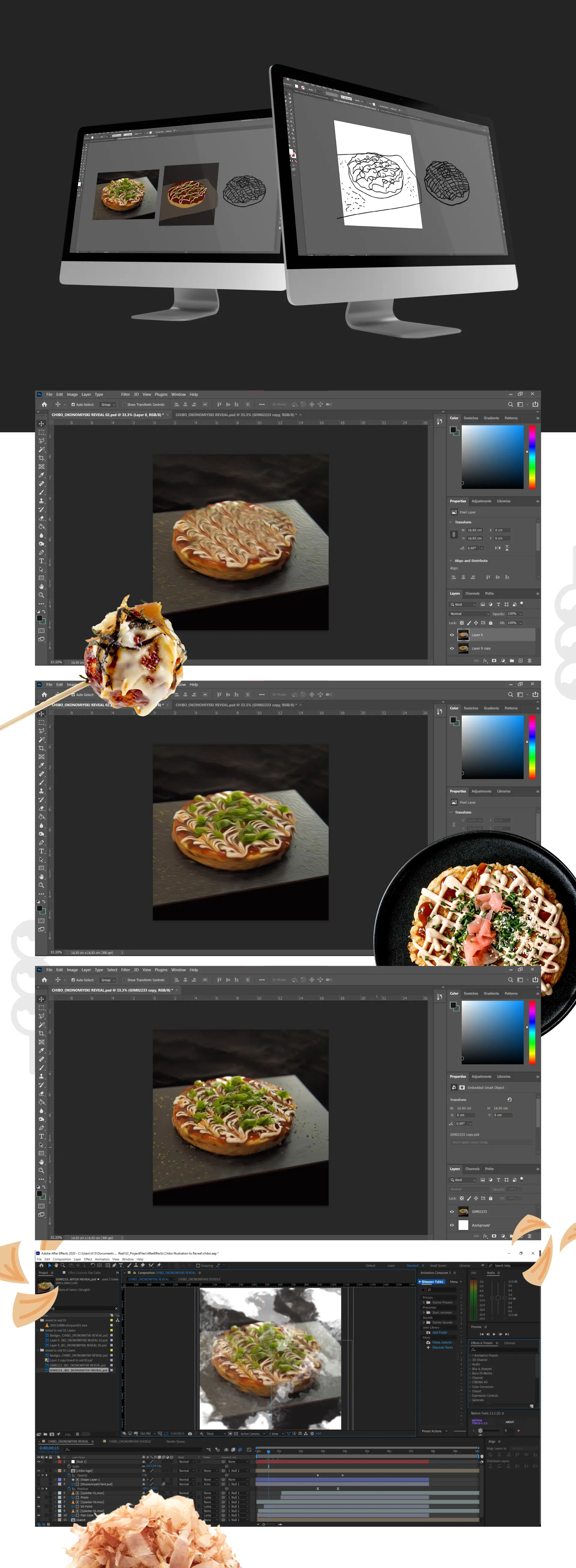Switch to Learn workspace in After Effects
The height and width of the screenshot is (1568, 576).
tap(391, 1265)
